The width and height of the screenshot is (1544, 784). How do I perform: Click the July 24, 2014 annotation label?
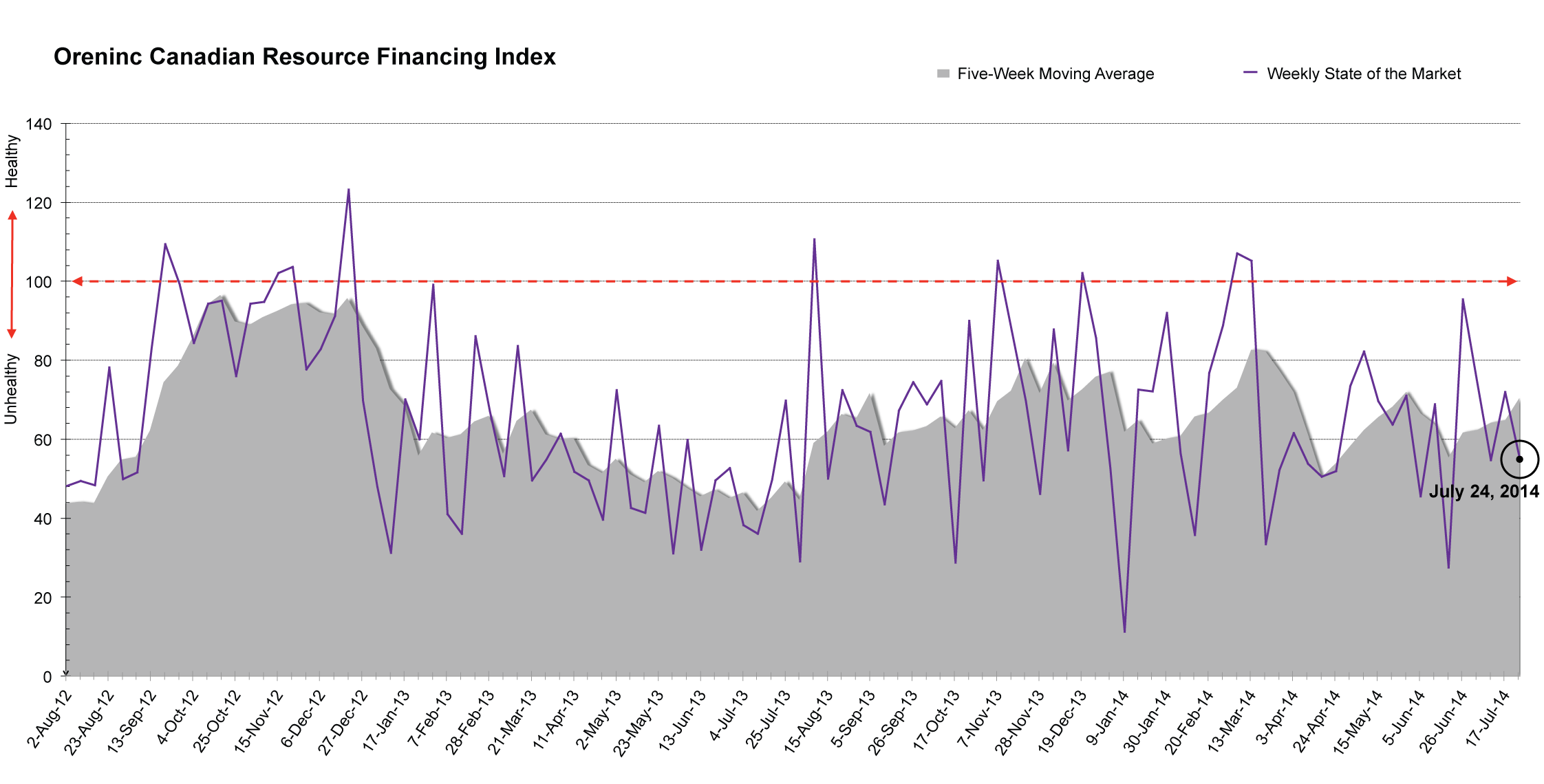point(1484,491)
